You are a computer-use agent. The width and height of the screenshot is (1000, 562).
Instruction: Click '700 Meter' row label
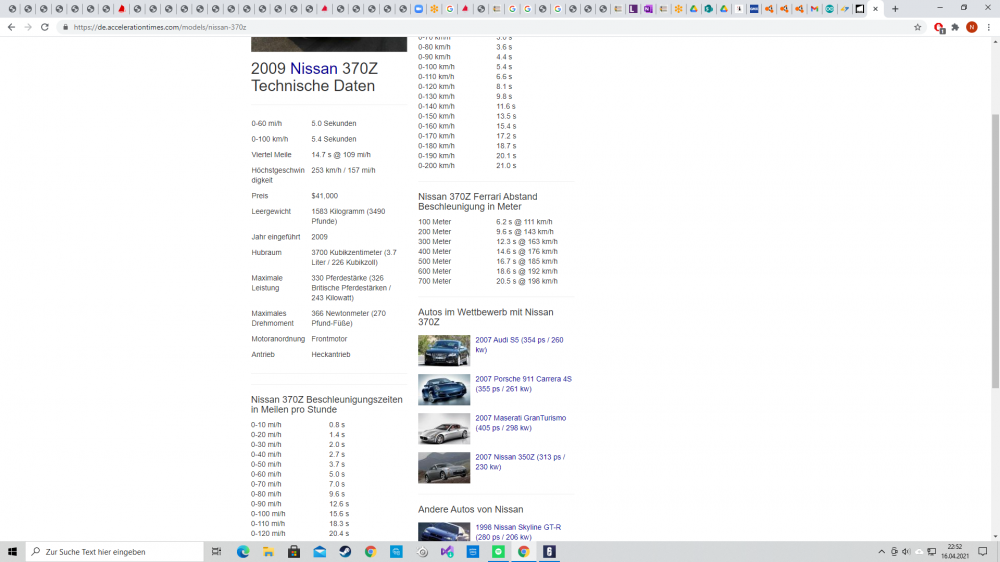(x=434, y=281)
